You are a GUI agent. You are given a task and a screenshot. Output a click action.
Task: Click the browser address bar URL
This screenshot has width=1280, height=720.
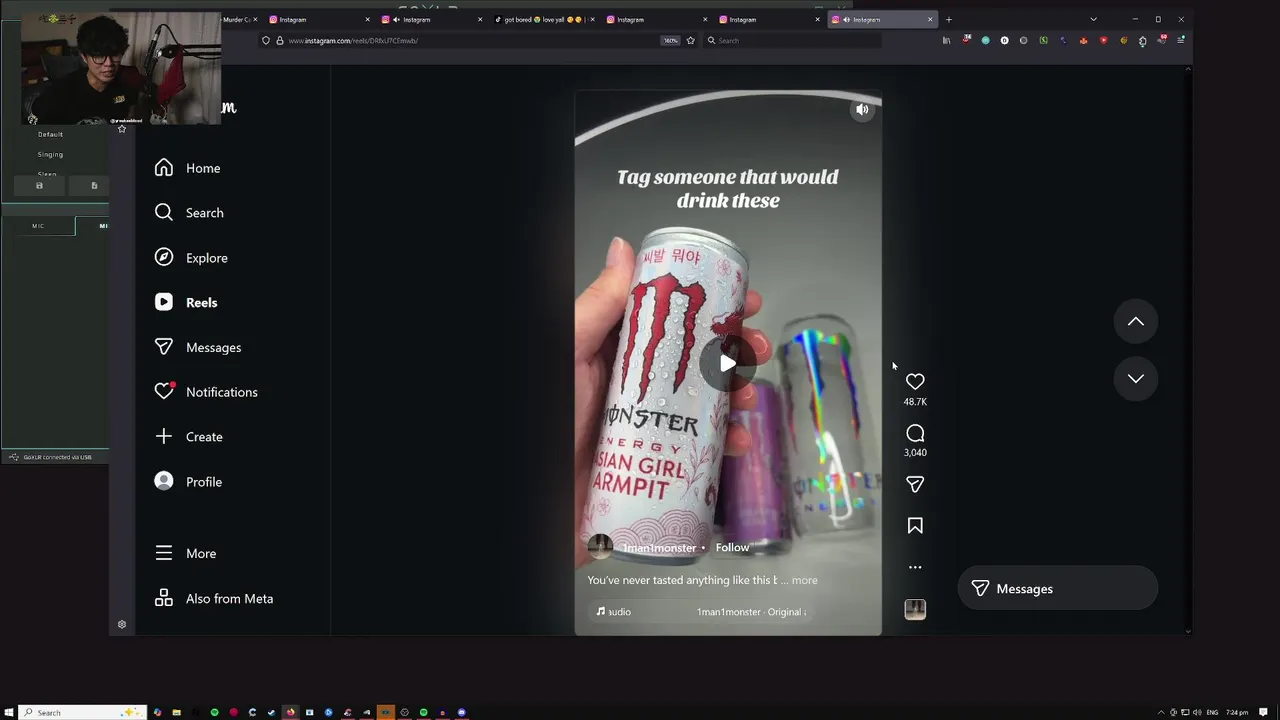coord(353,41)
